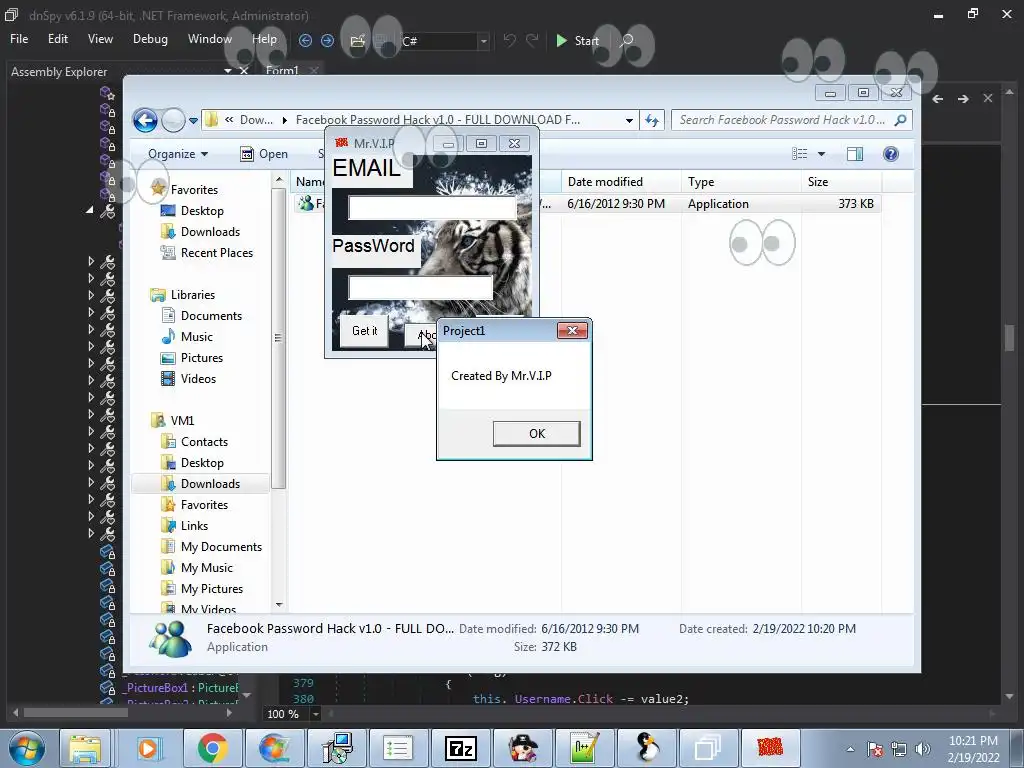This screenshot has width=1024, height=768.
Task: Select Recent Places in Favorites
Action: 206,253
